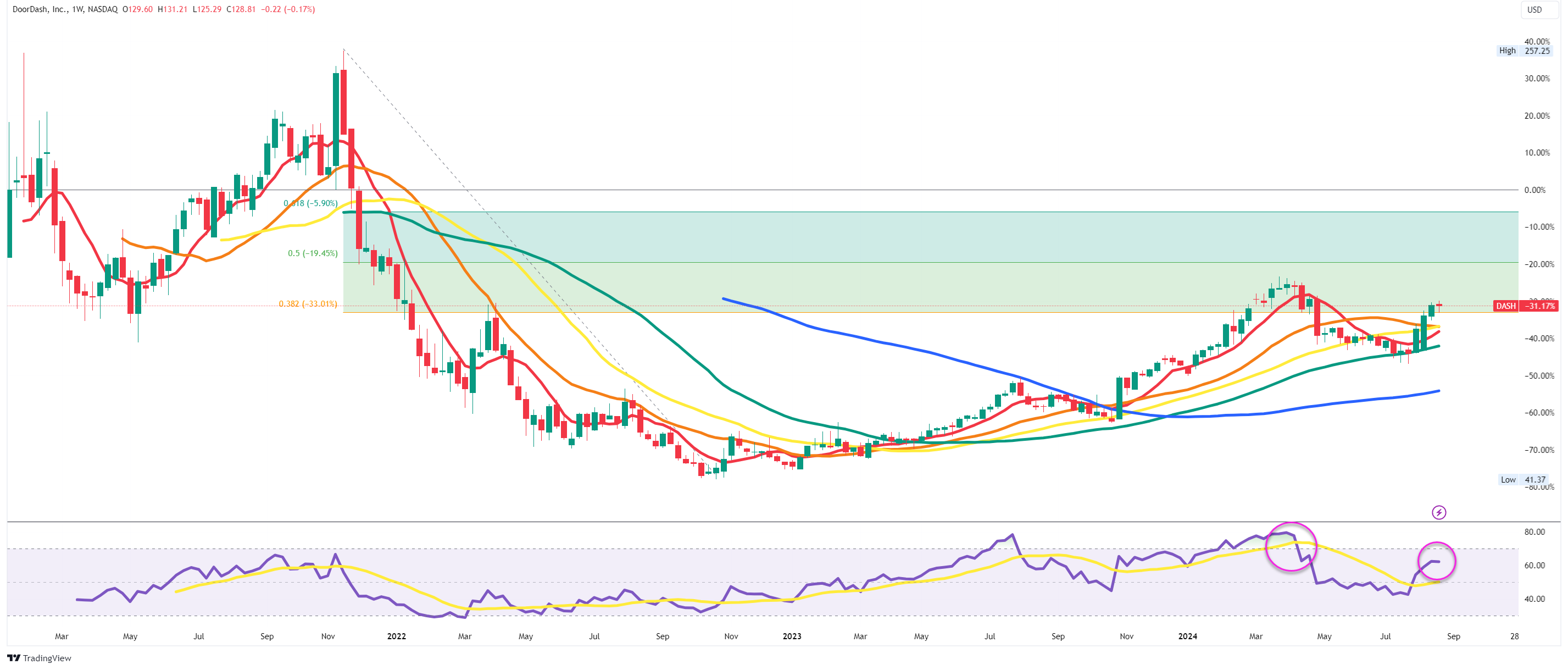
Task: Click the 2022 label on time axis
Action: tap(396, 636)
